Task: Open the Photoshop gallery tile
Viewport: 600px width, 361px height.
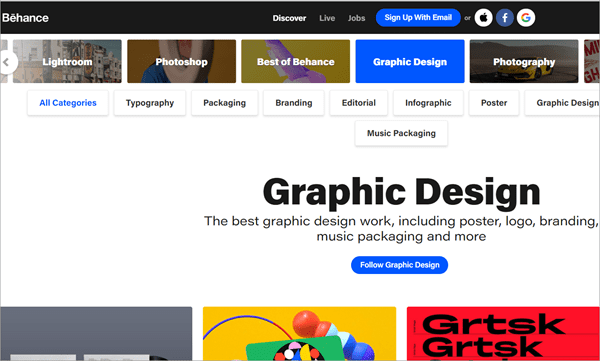Action: (181, 61)
